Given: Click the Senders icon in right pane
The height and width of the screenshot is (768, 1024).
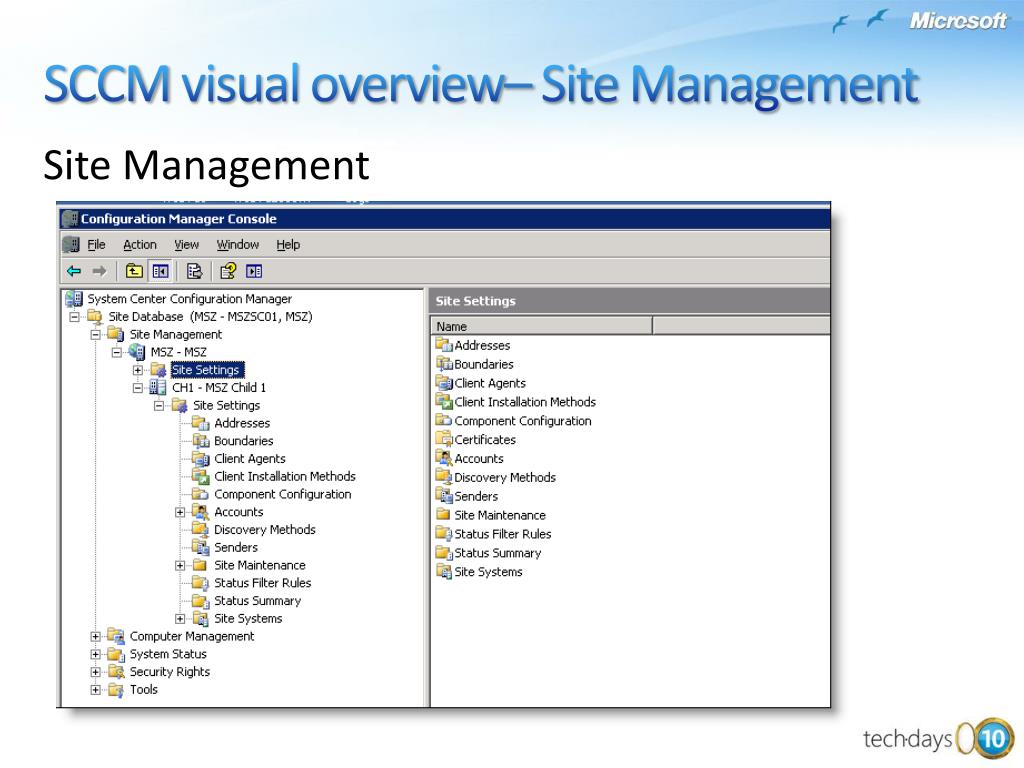Looking at the screenshot, I should [x=444, y=496].
